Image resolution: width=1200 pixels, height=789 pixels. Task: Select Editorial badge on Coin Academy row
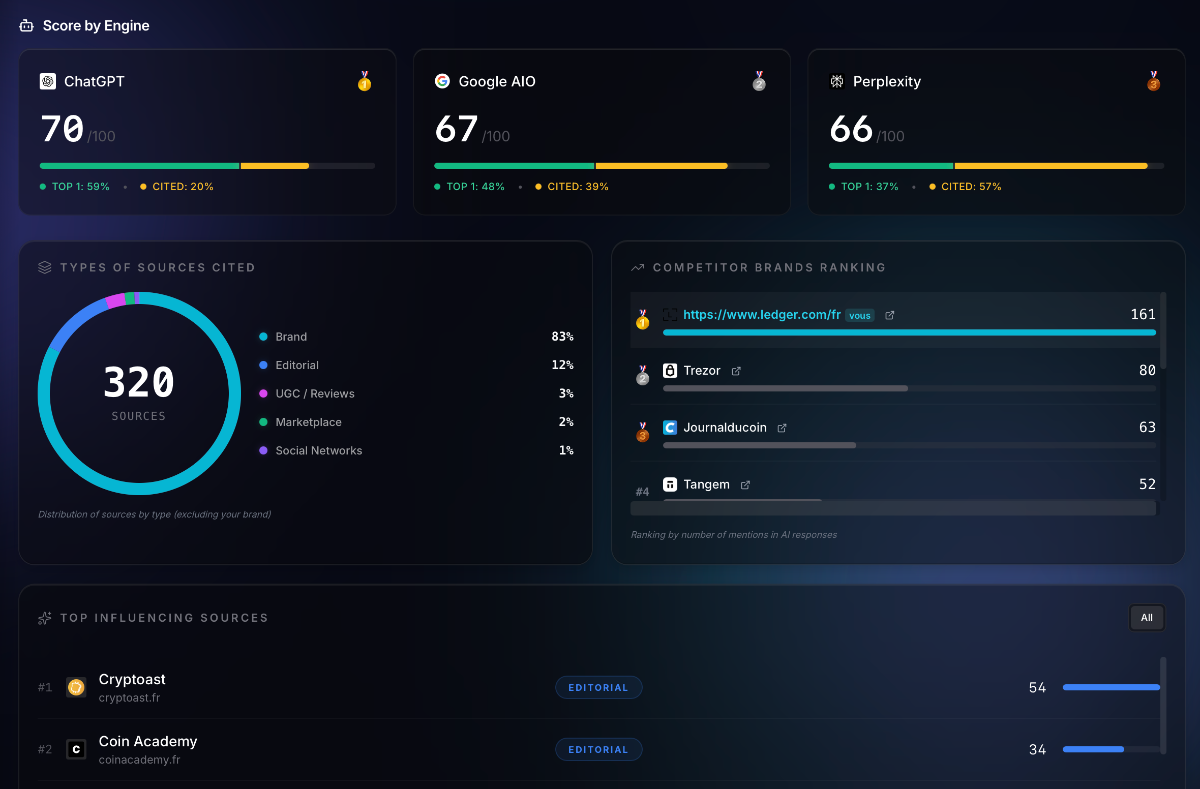pos(598,749)
